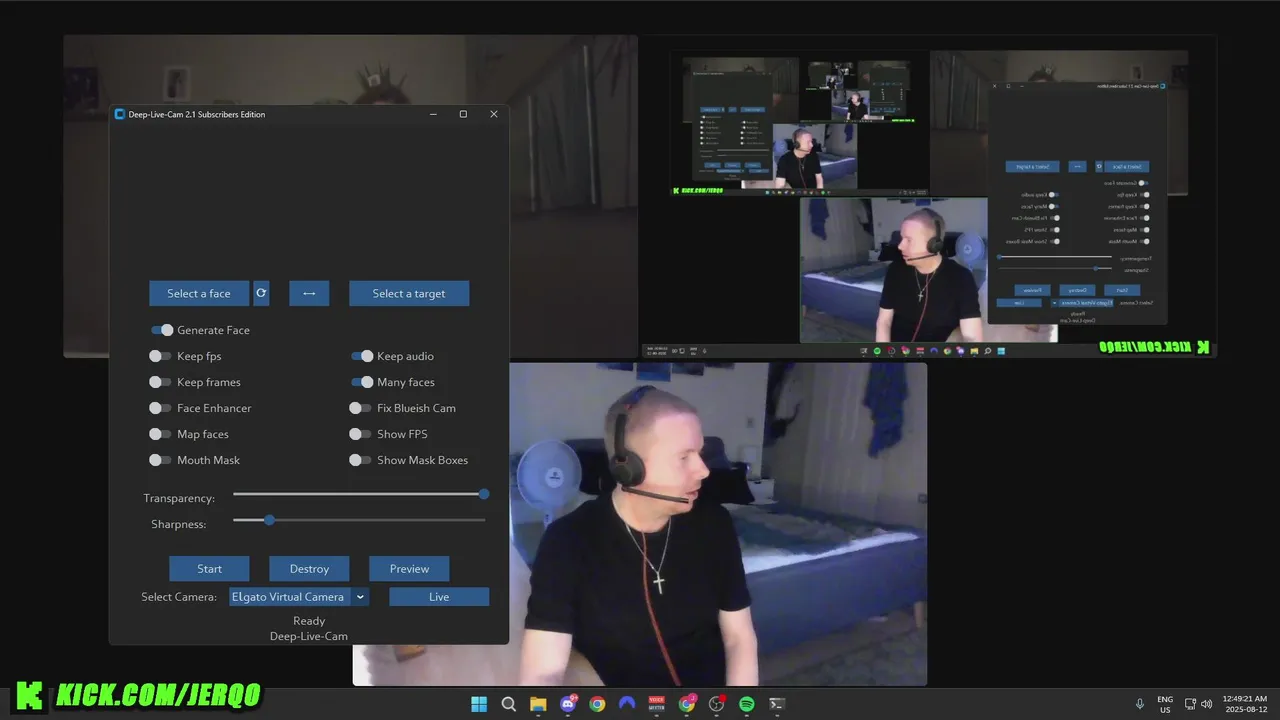Viewport: 1280px width, 720px height.
Task: Click the refresh icon beside Select a face
Action: 261,293
